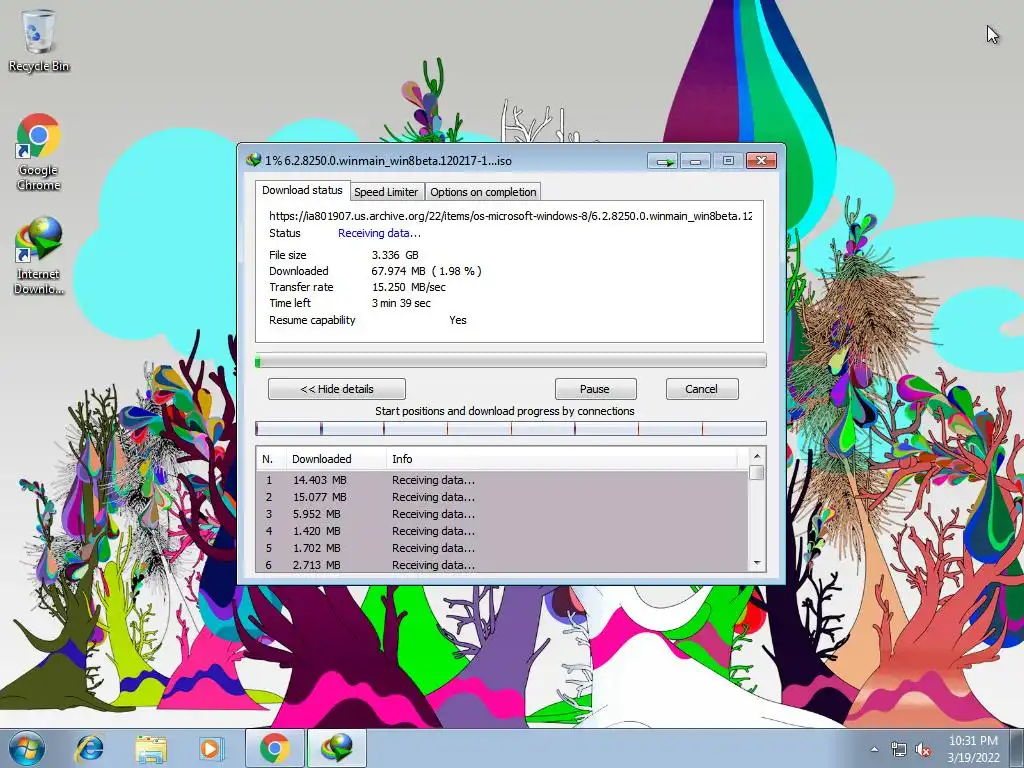Select the IDM taskbar button
The width and height of the screenshot is (1024, 768).
(x=336, y=748)
